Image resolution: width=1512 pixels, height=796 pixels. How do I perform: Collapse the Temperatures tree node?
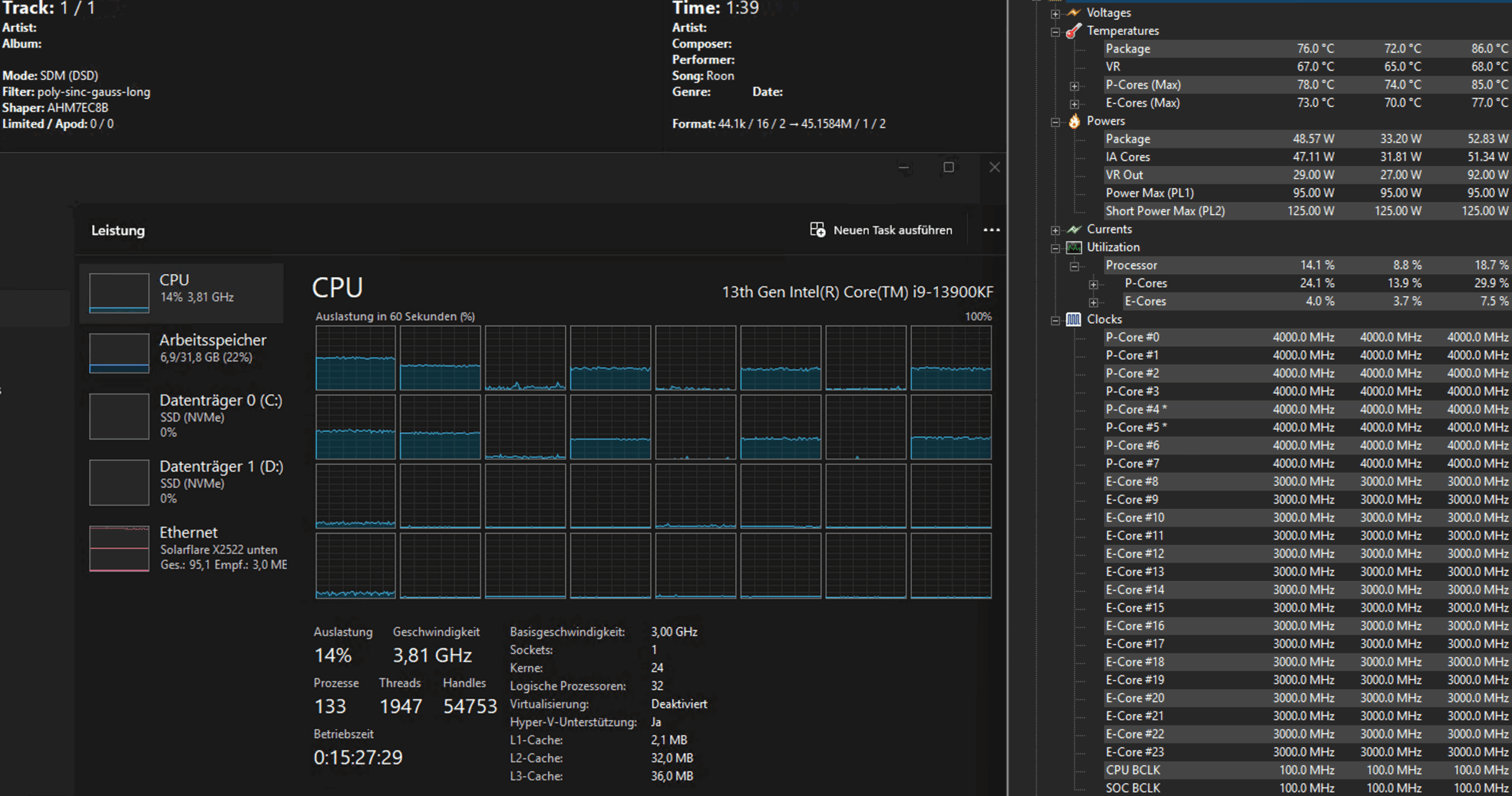(1055, 32)
